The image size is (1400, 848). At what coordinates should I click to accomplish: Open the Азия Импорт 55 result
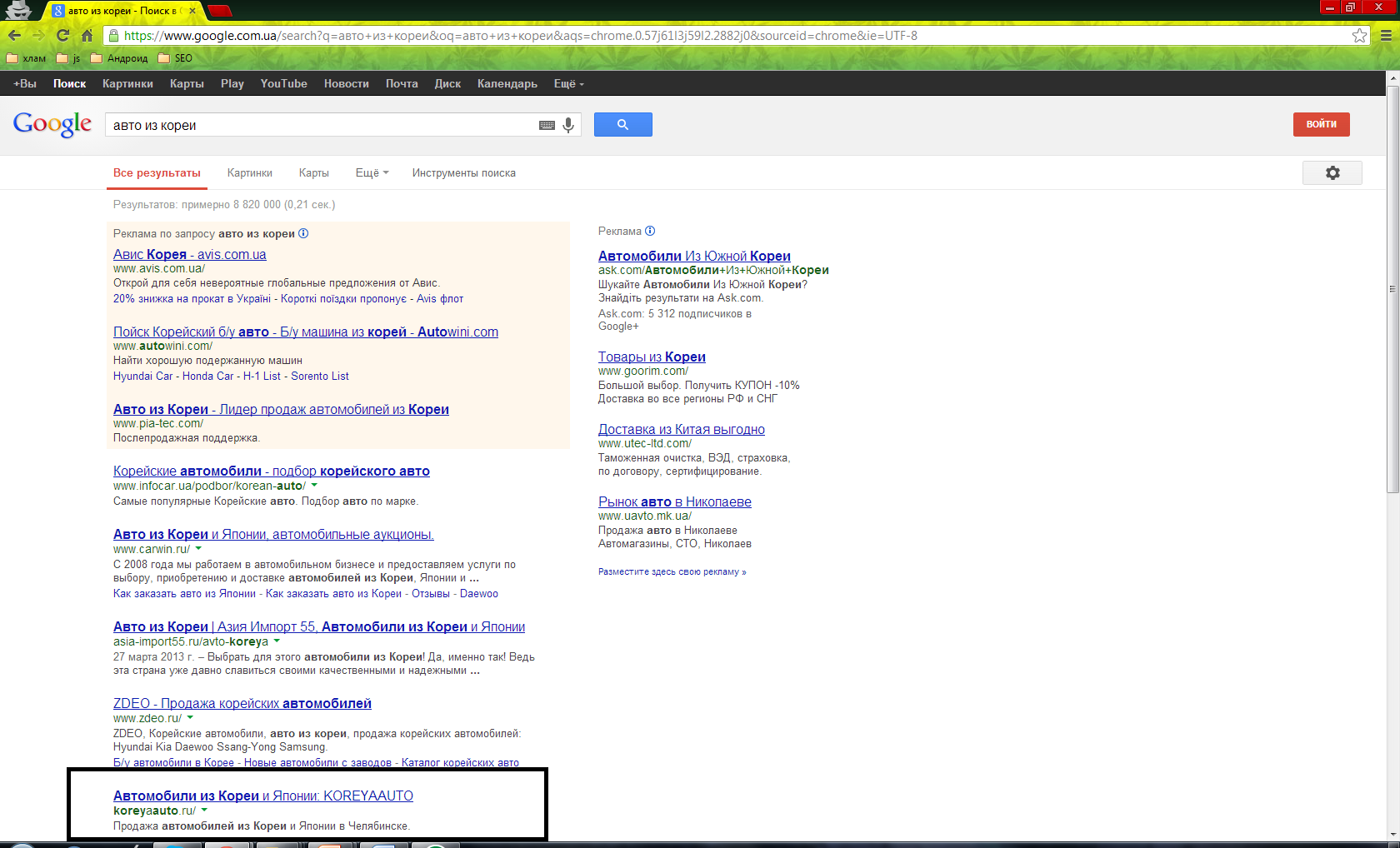pyautogui.click(x=319, y=626)
